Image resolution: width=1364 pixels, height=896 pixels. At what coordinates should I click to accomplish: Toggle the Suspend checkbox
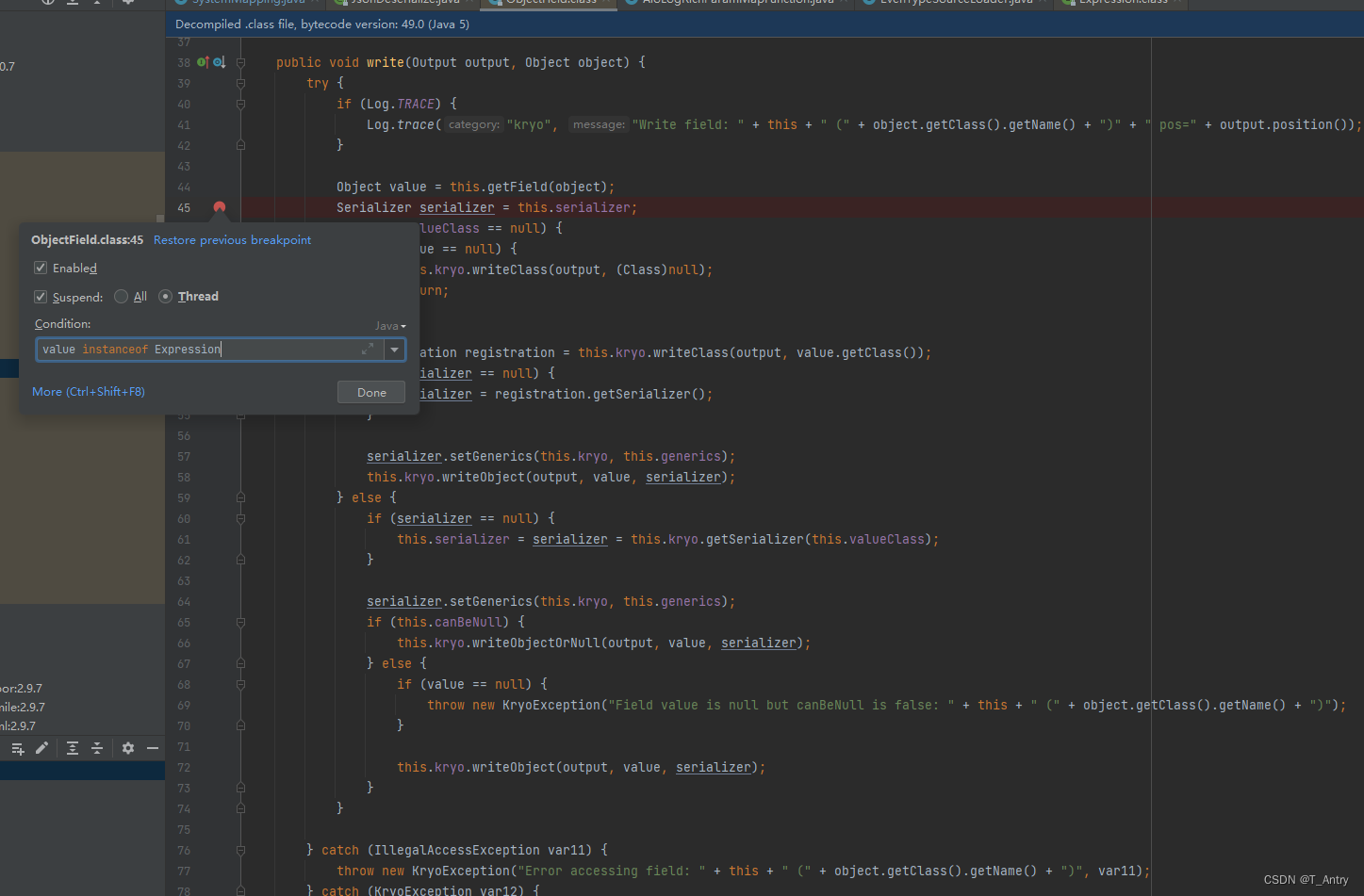pyautogui.click(x=41, y=297)
